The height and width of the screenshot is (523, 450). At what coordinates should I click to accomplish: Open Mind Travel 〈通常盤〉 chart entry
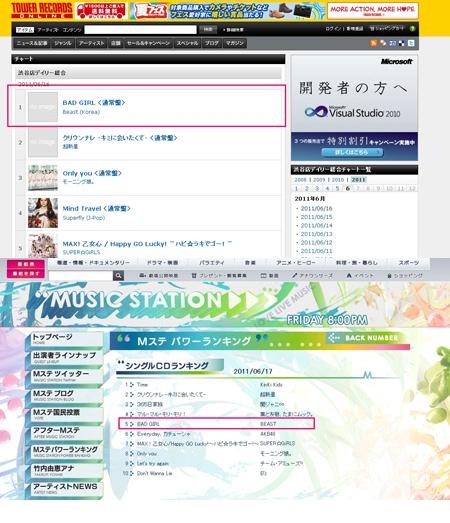point(96,208)
